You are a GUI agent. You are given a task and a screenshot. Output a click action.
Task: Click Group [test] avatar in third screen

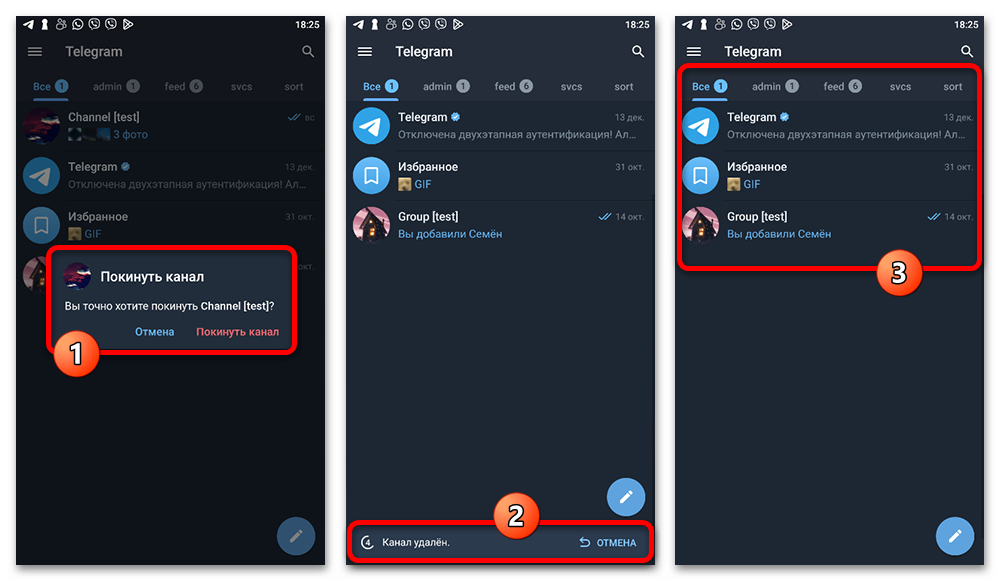pos(700,225)
